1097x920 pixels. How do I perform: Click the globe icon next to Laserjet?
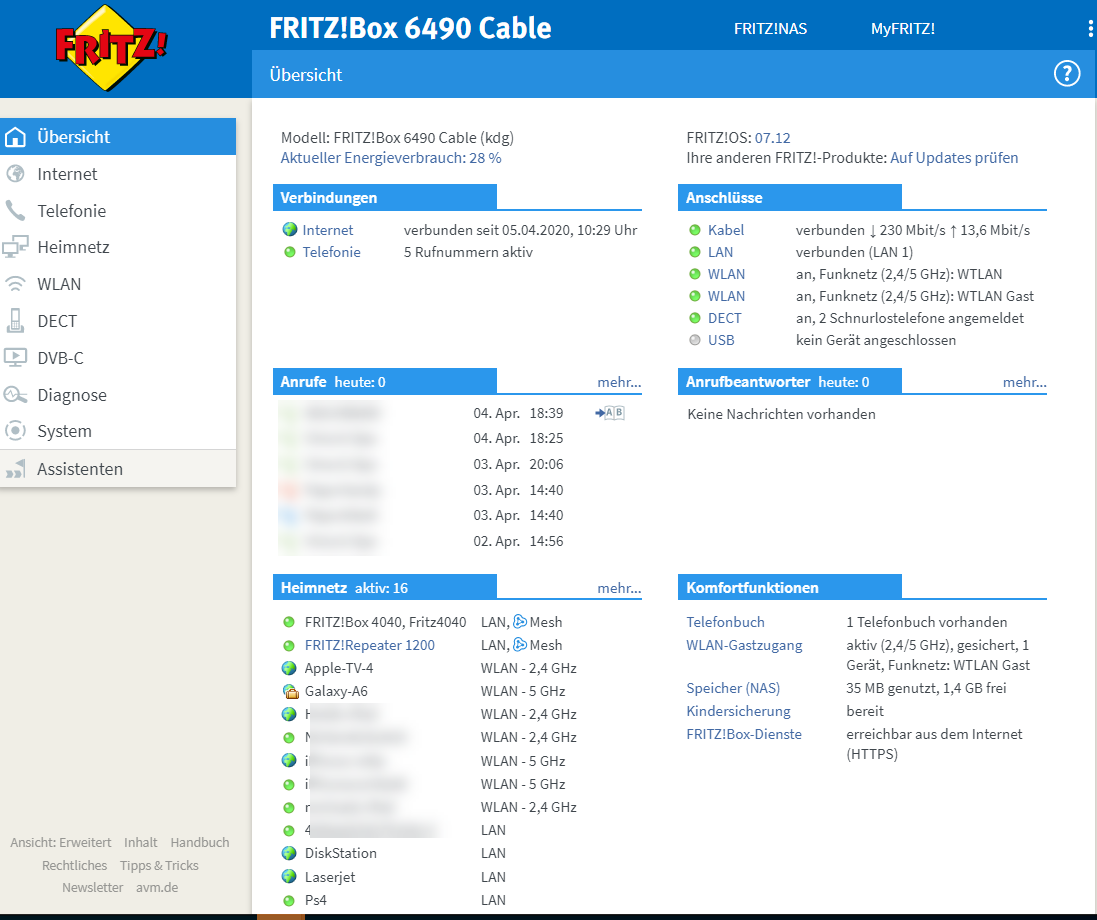click(289, 877)
